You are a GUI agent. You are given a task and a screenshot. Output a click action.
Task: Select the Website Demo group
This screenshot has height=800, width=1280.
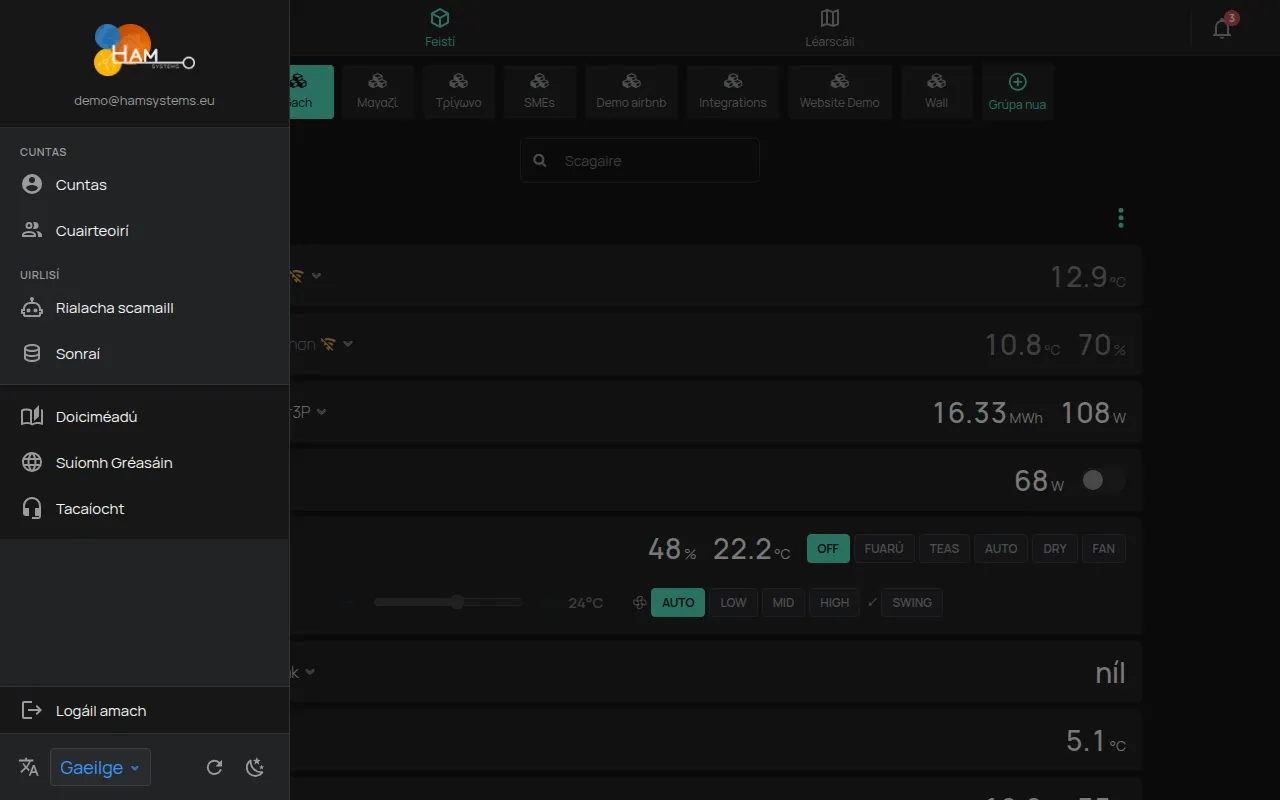coord(840,92)
